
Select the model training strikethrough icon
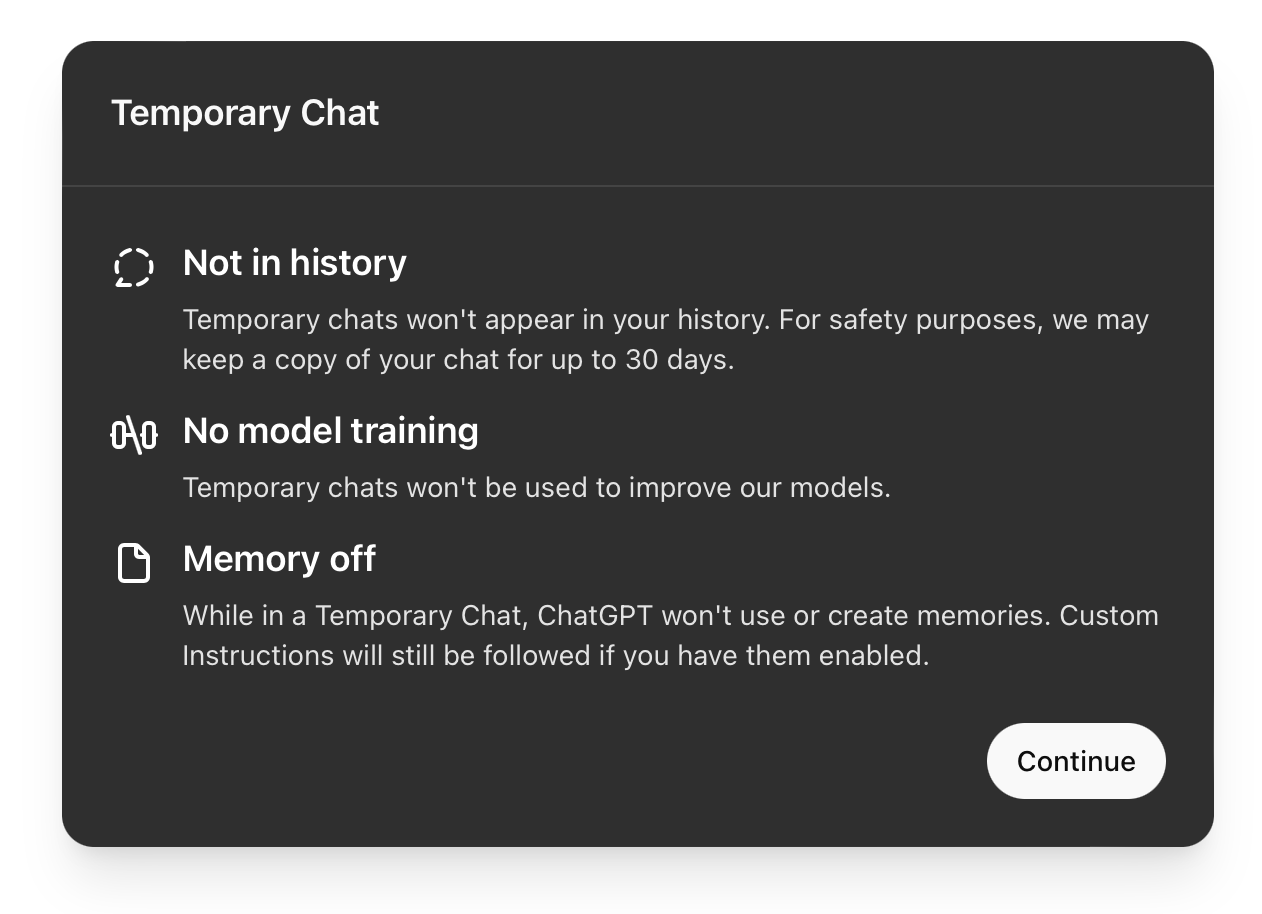pos(133,435)
